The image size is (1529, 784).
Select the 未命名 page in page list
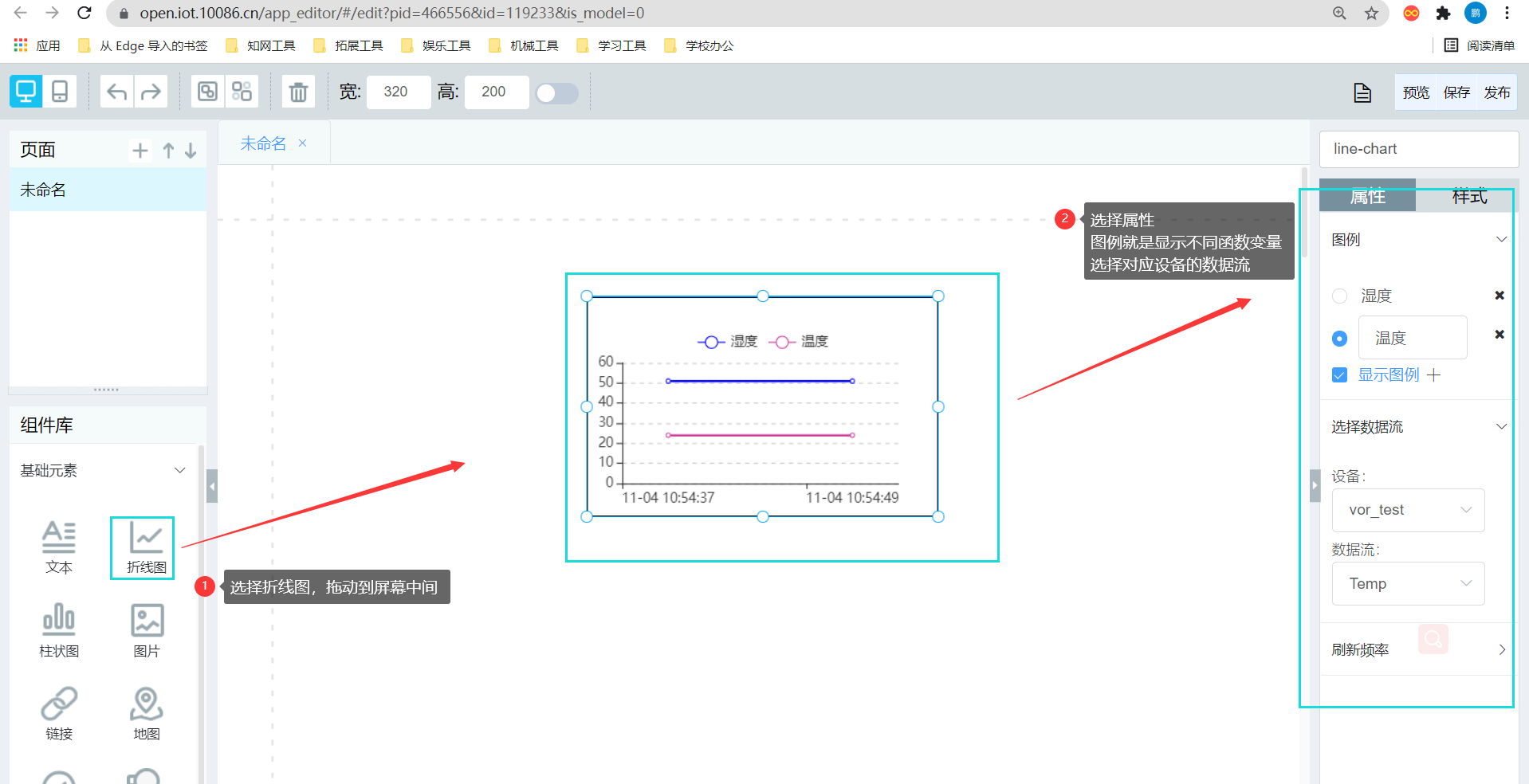point(108,190)
